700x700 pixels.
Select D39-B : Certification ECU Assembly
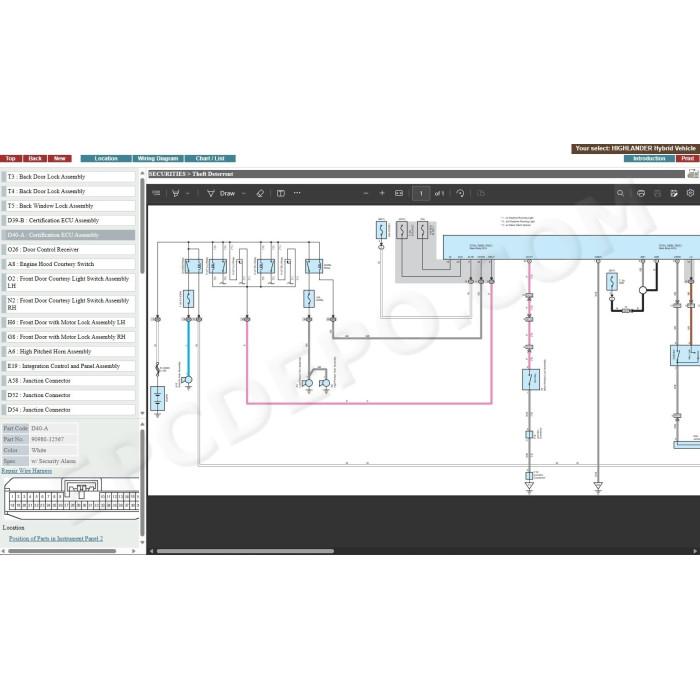pyautogui.click(x=68, y=221)
